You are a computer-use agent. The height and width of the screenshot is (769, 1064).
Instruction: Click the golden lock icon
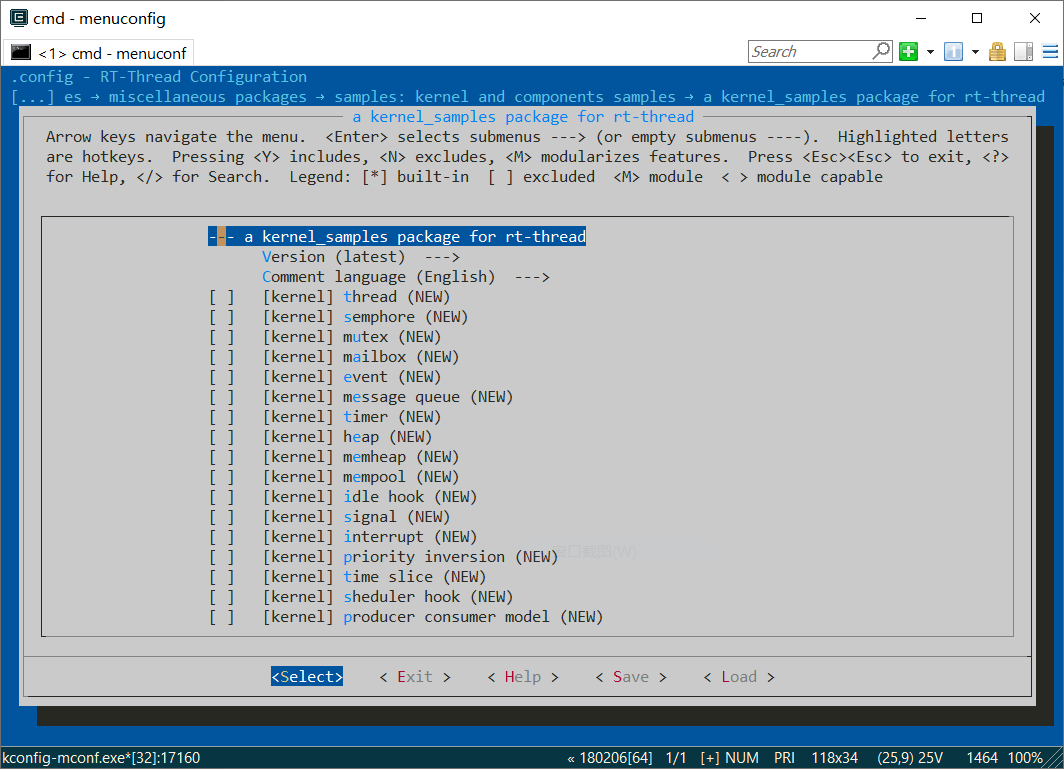pyautogui.click(x=997, y=52)
